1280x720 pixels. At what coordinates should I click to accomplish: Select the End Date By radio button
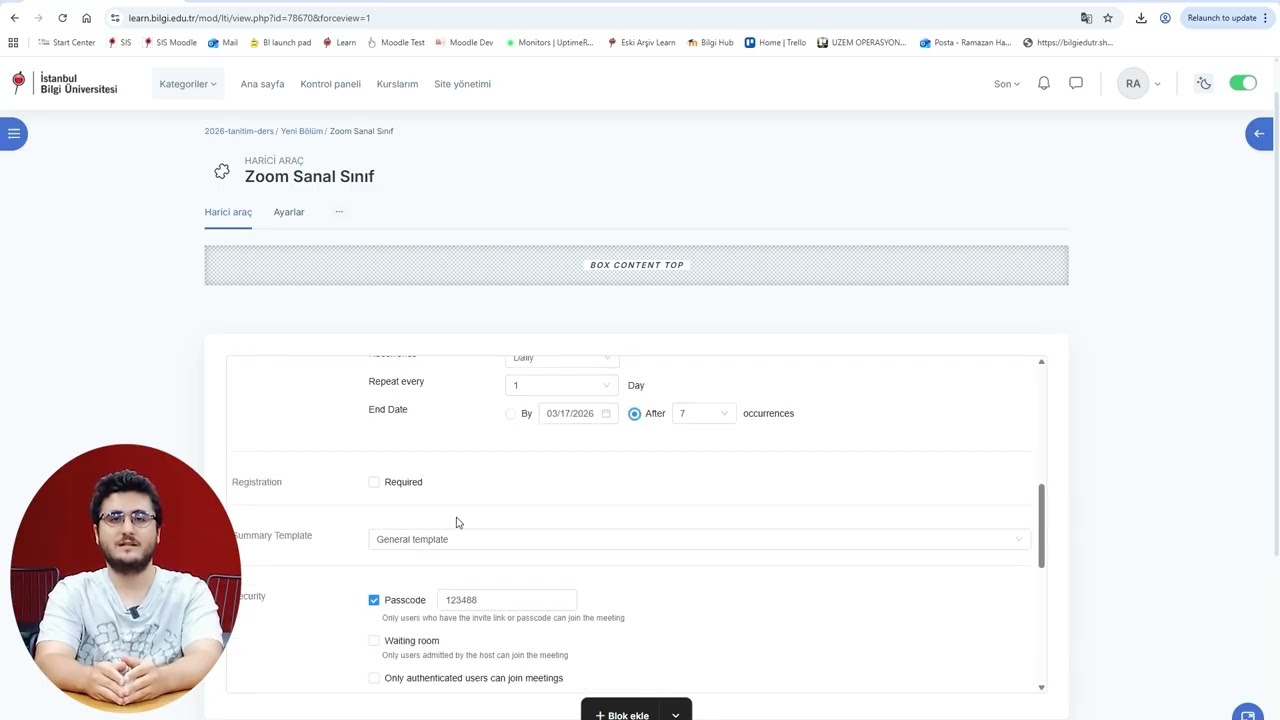click(x=511, y=413)
